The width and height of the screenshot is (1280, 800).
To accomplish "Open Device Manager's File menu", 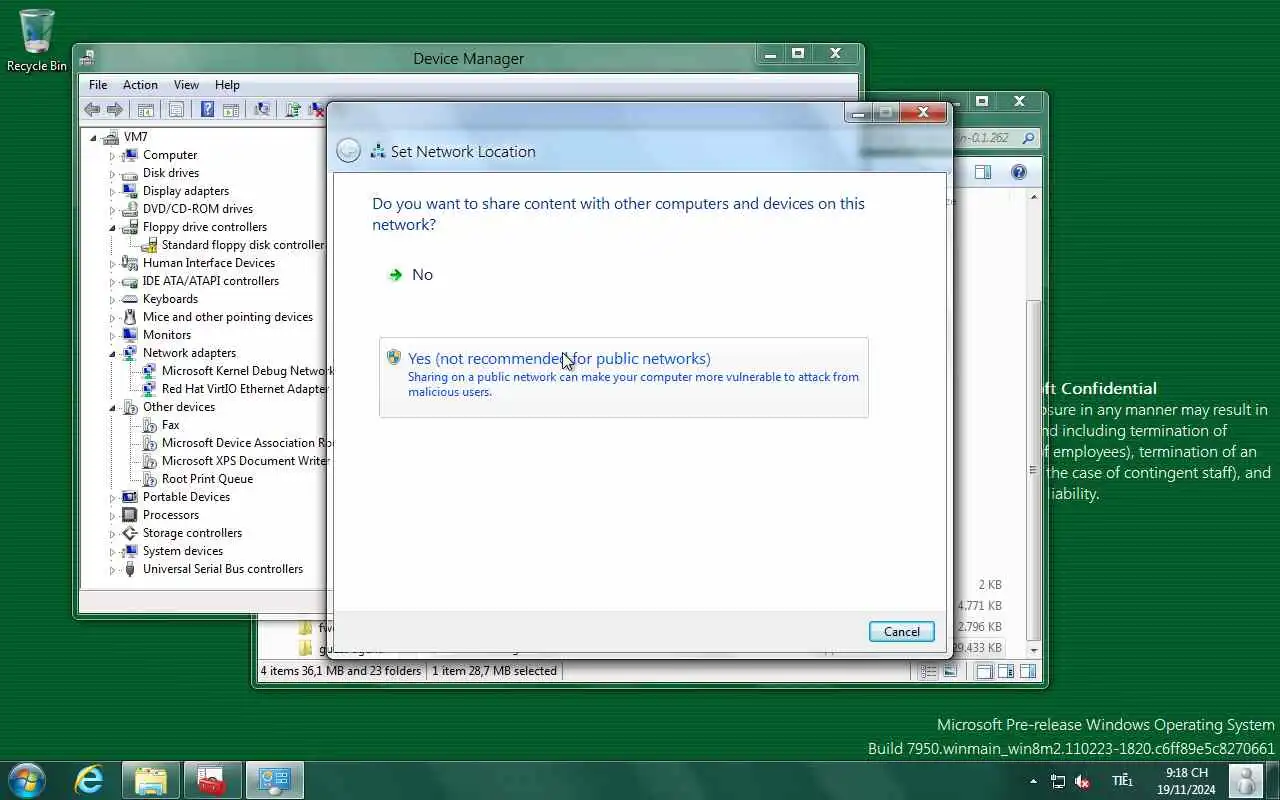I will tap(98, 85).
